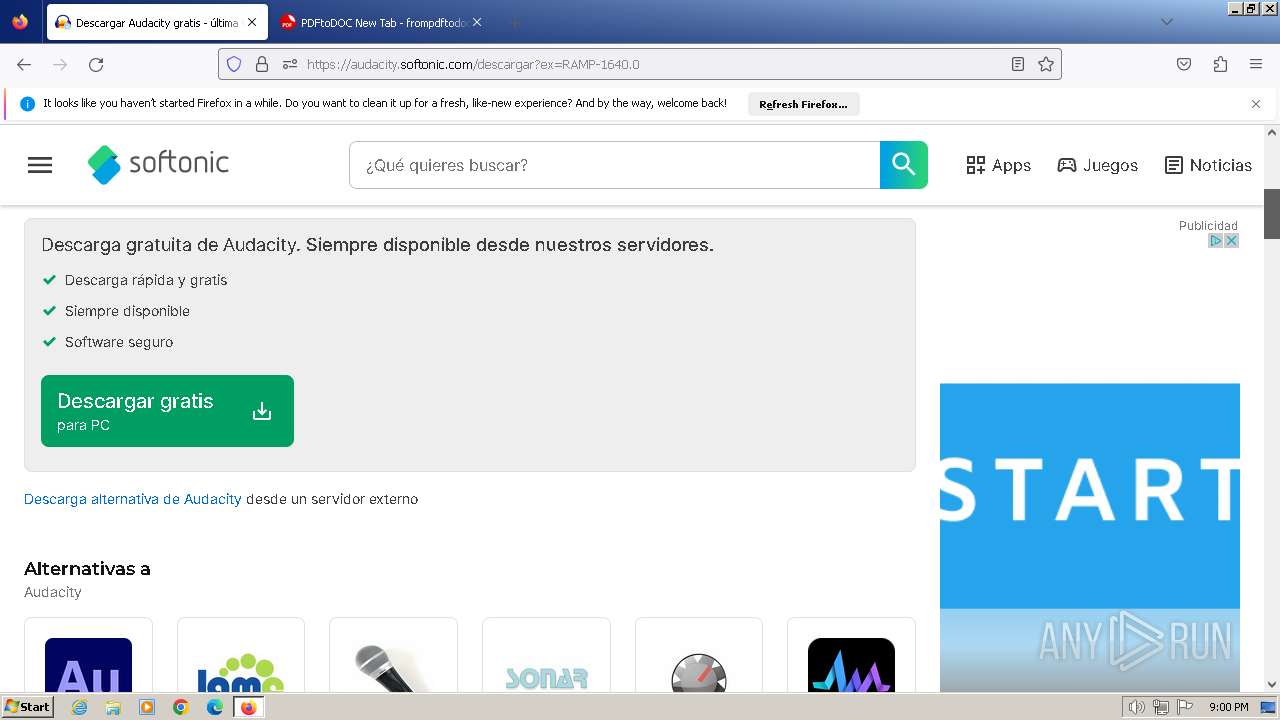1280x720 pixels.
Task: Click the page scrollbar down arrow
Action: 1272,684
